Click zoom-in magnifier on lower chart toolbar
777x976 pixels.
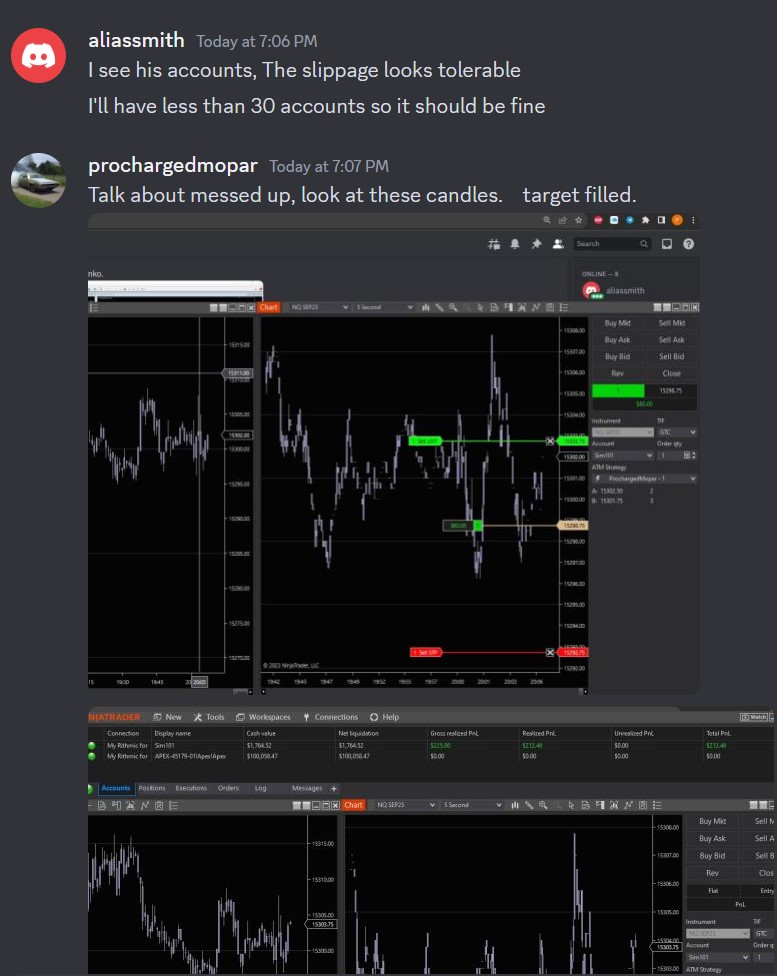point(543,805)
